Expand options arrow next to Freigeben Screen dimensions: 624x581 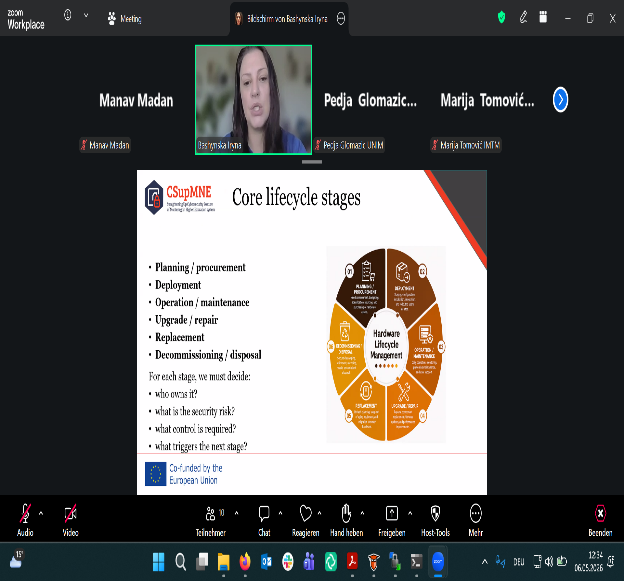[x=410, y=513]
